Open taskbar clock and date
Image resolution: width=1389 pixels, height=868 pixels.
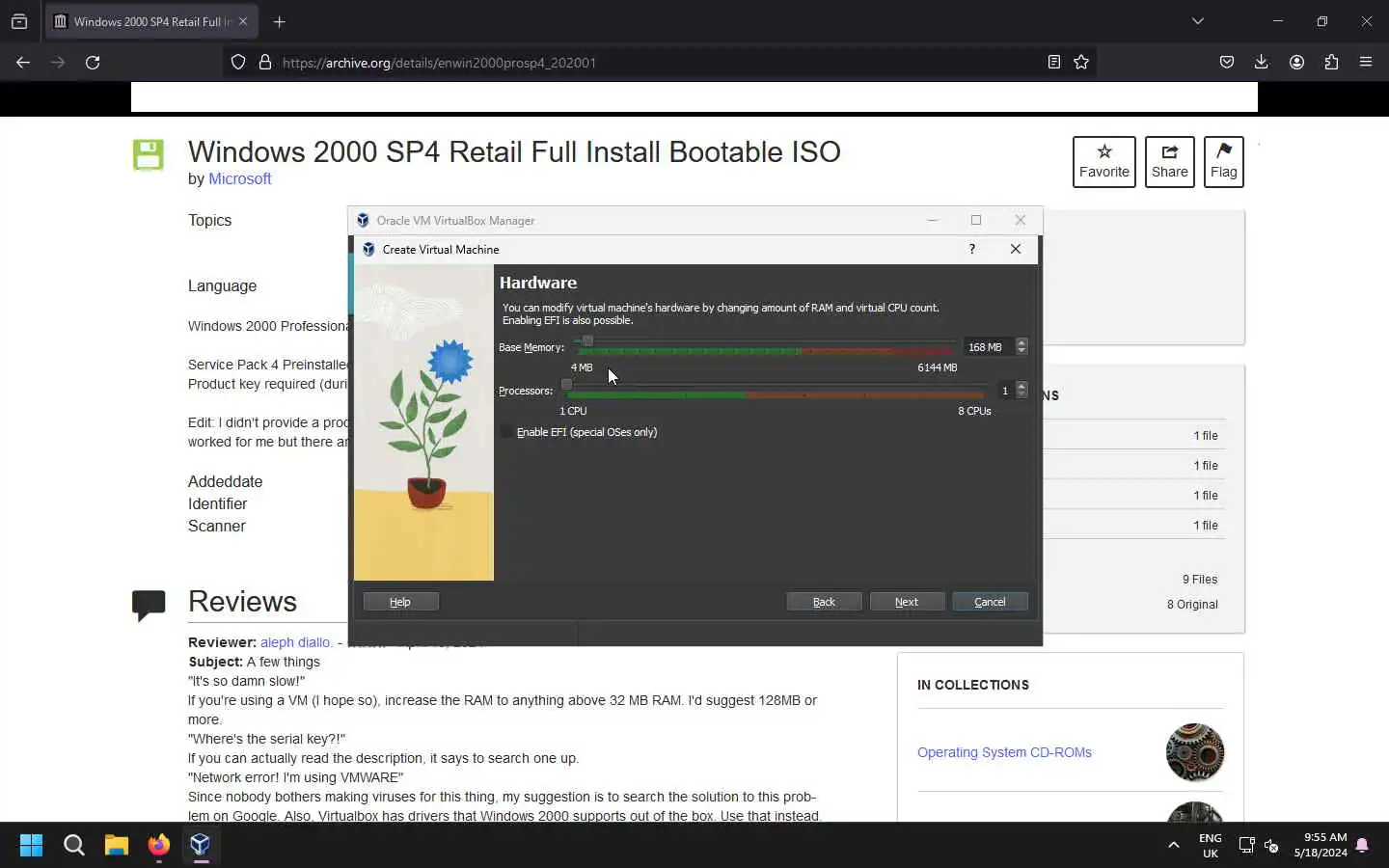pyautogui.click(x=1321, y=846)
